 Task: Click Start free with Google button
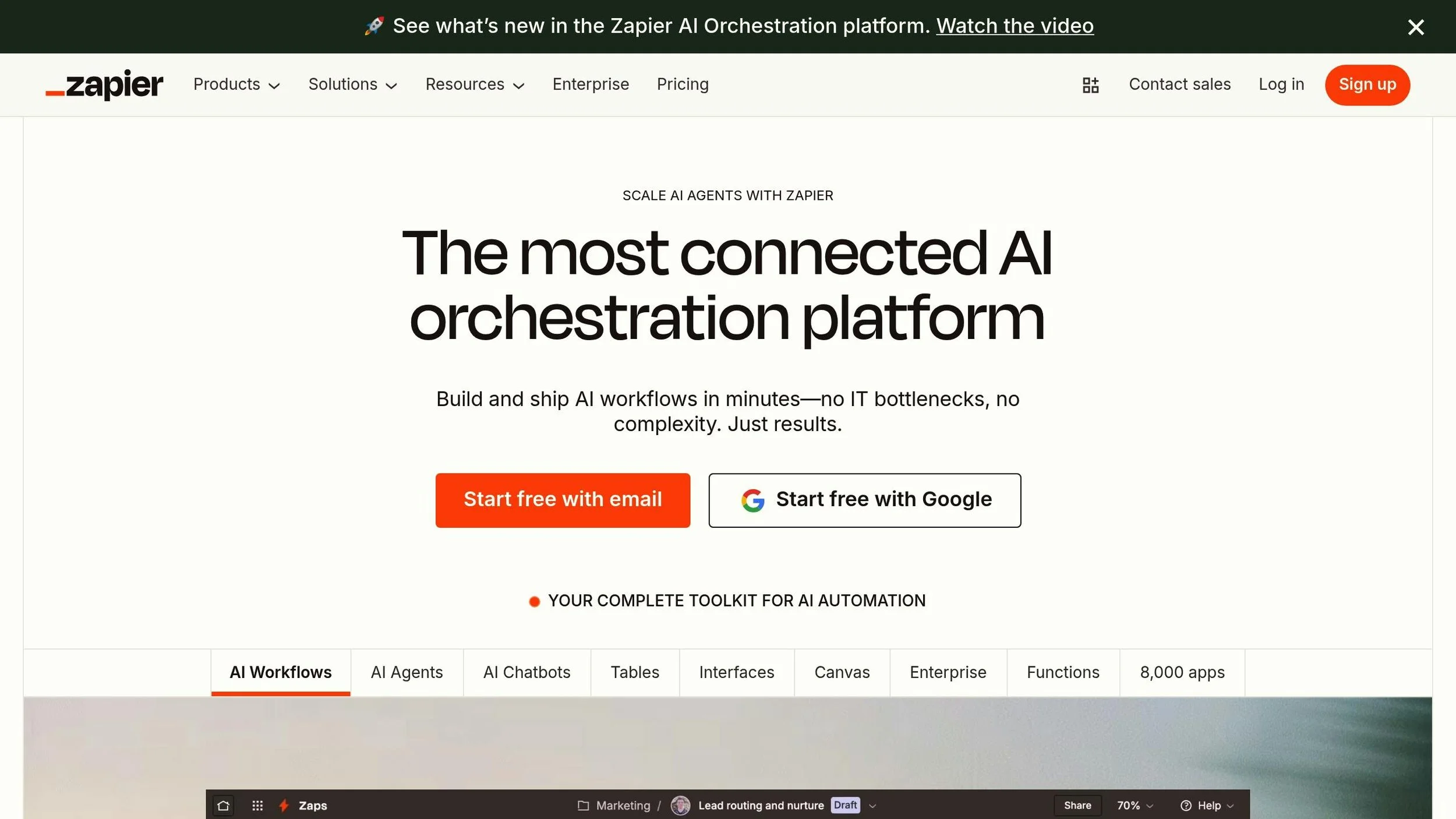865,500
